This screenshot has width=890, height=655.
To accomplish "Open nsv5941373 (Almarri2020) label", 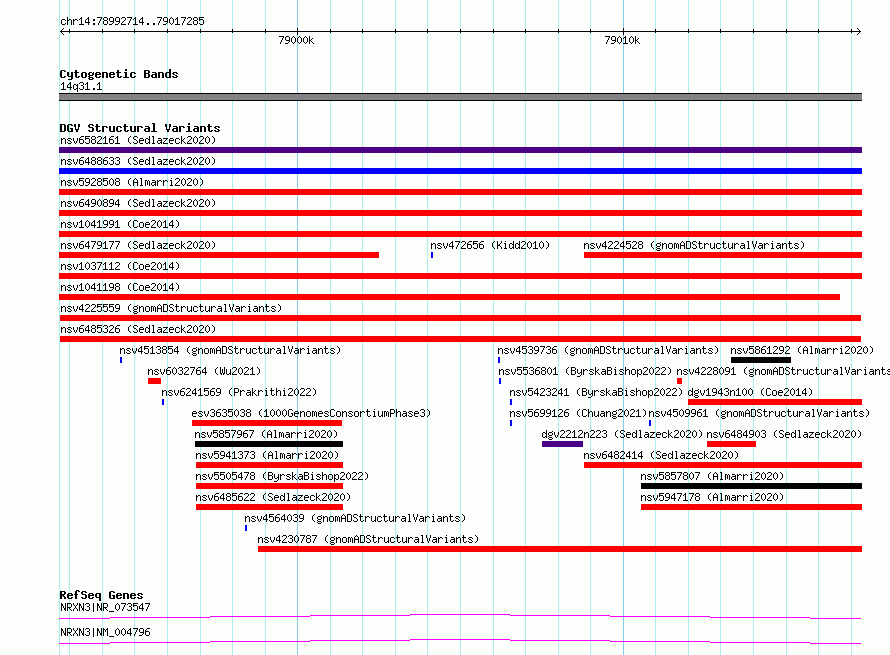I will (267, 455).
